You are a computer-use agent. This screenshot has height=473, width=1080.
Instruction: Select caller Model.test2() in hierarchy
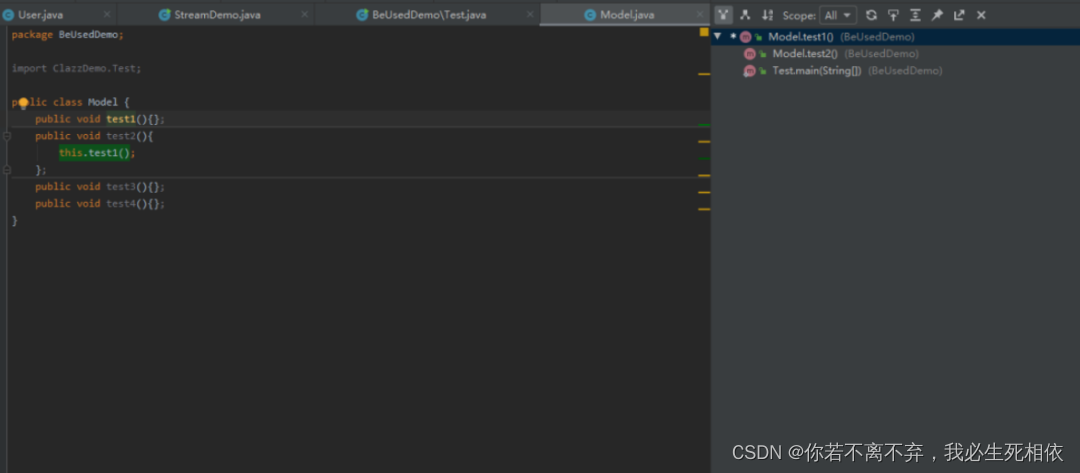click(x=804, y=54)
